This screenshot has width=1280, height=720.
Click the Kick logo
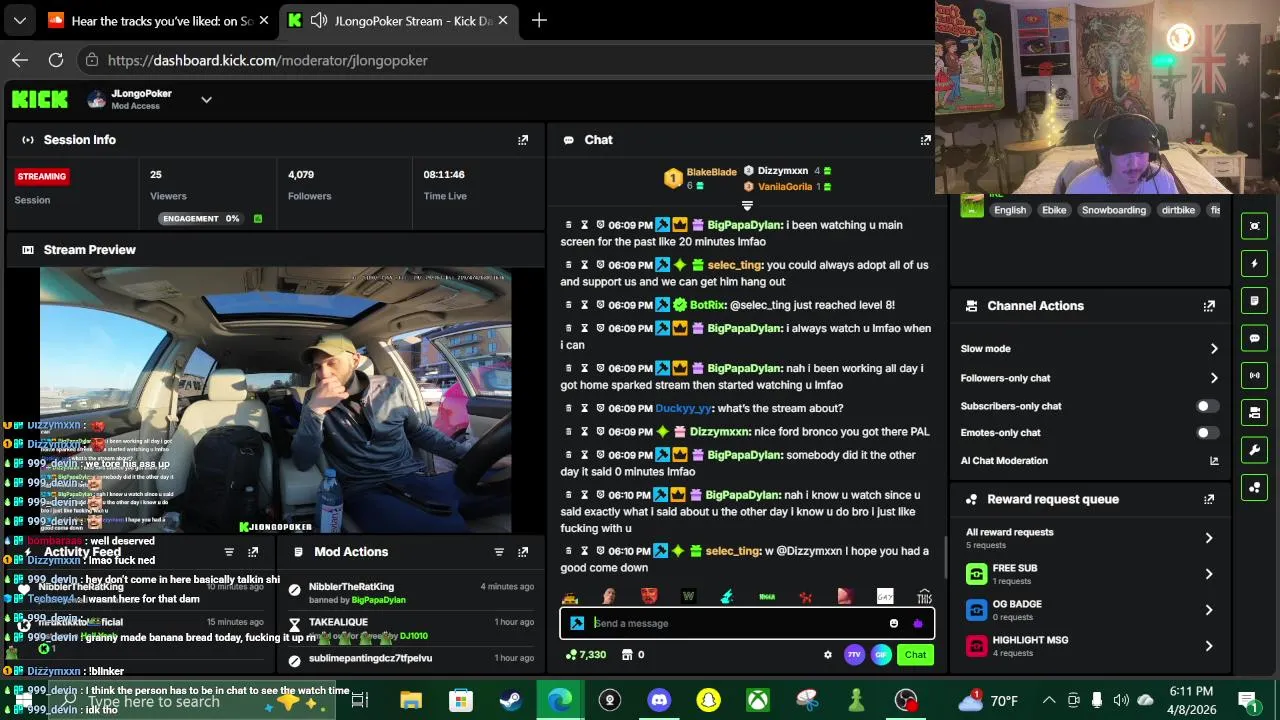[40, 99]
